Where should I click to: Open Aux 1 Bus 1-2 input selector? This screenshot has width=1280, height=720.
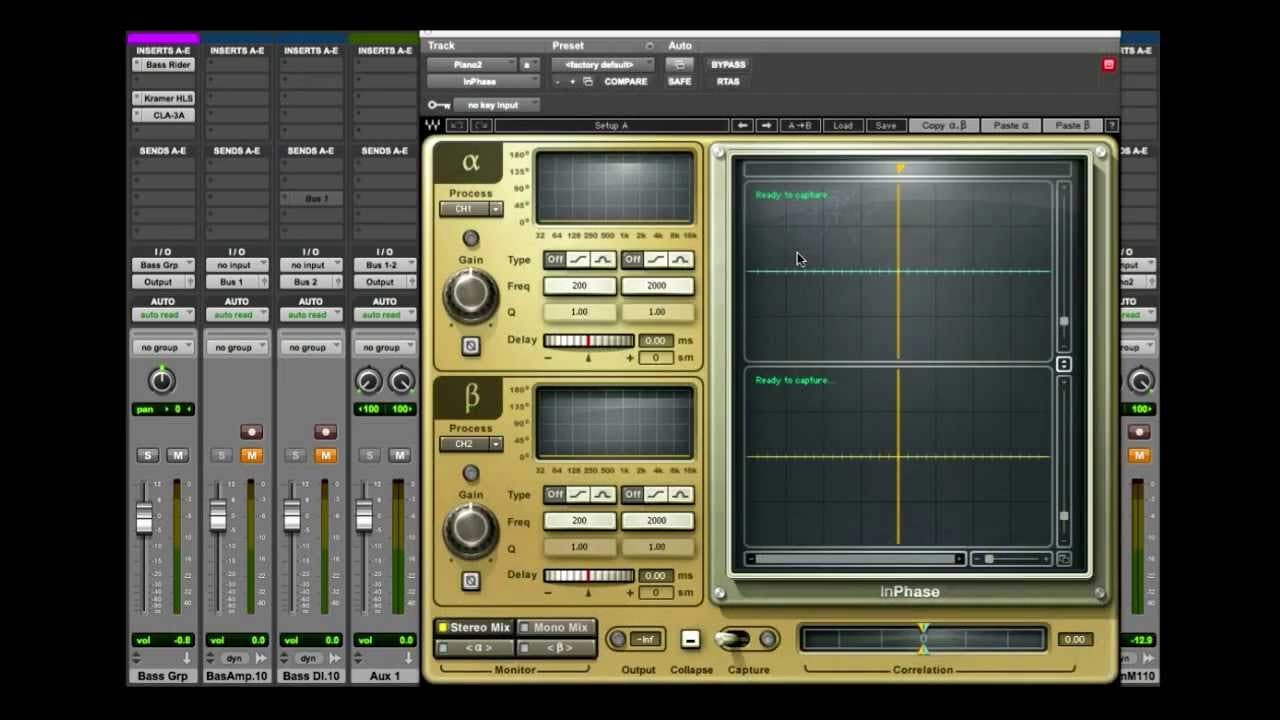pyautogui.click(x=385, y=265)
